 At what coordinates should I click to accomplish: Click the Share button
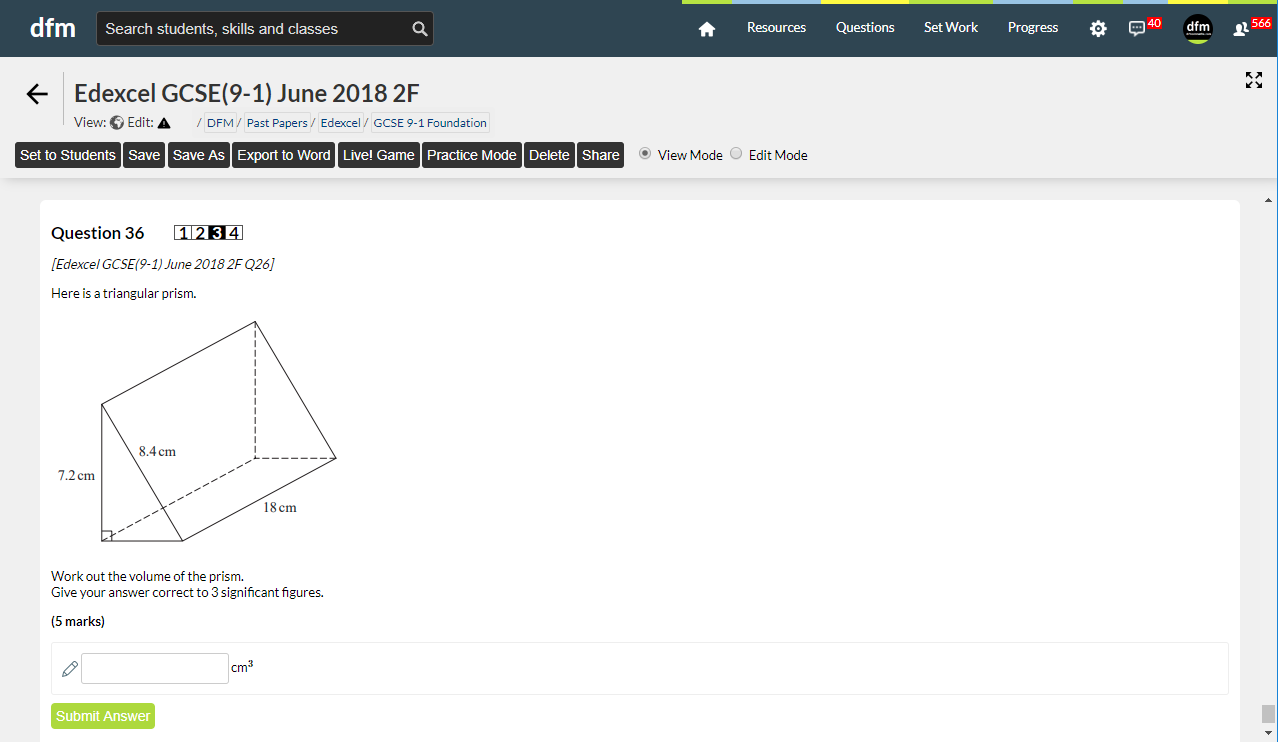601,155
